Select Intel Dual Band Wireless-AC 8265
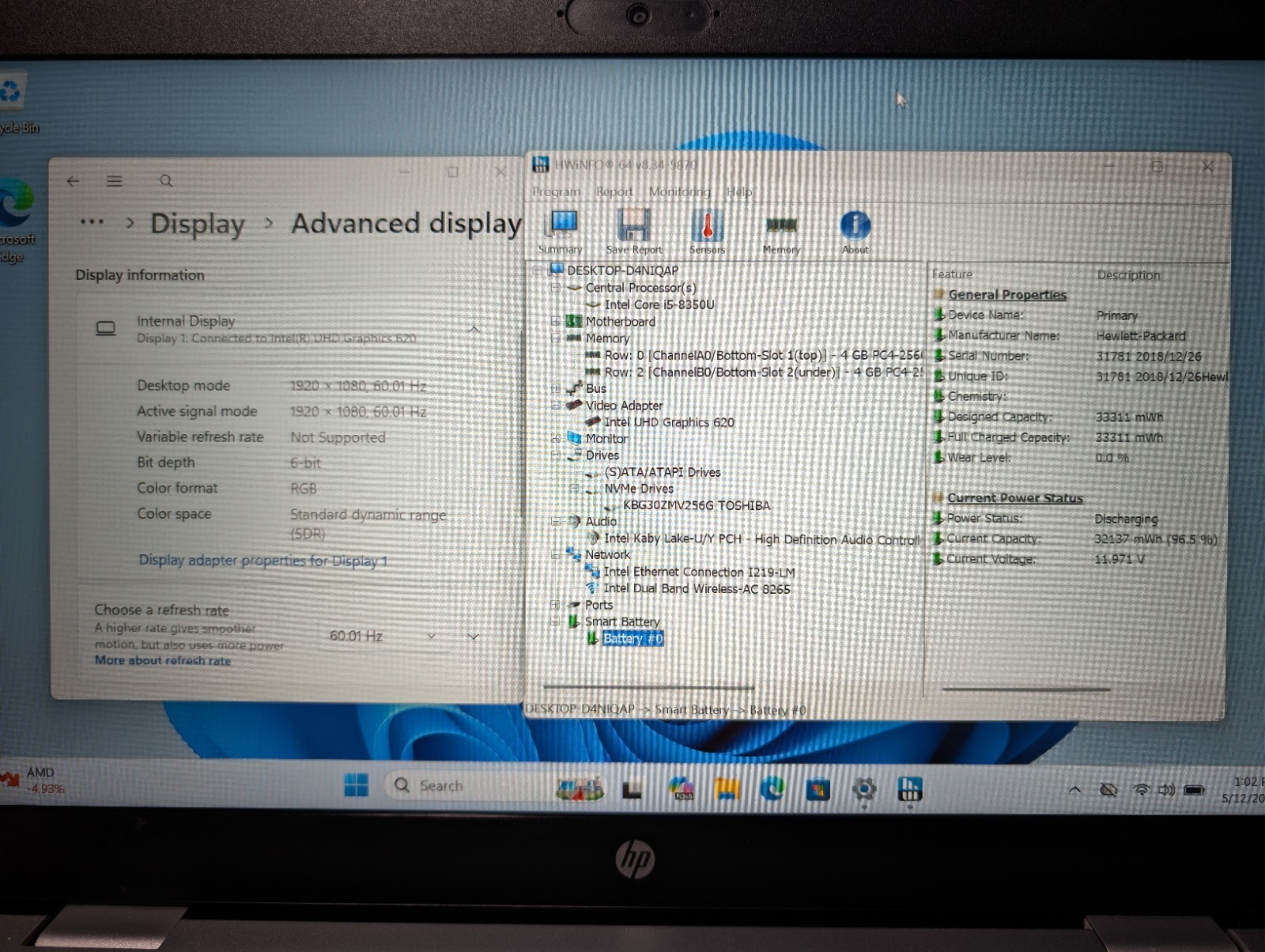This screenshot has height=952, width=1265. pos(697,588)
